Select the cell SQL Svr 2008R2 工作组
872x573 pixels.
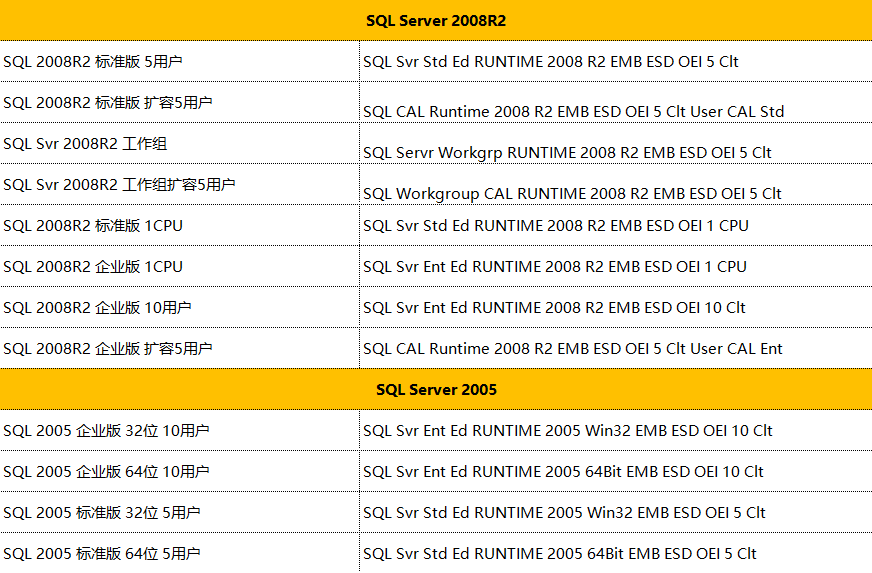pyautogui.click(x=180, y=144)
